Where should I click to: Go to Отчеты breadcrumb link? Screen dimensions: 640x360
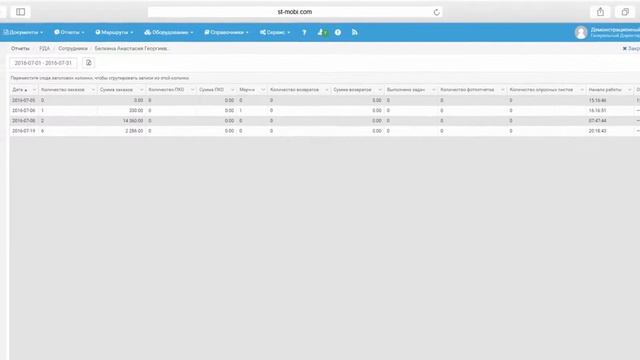pos(20,49)
